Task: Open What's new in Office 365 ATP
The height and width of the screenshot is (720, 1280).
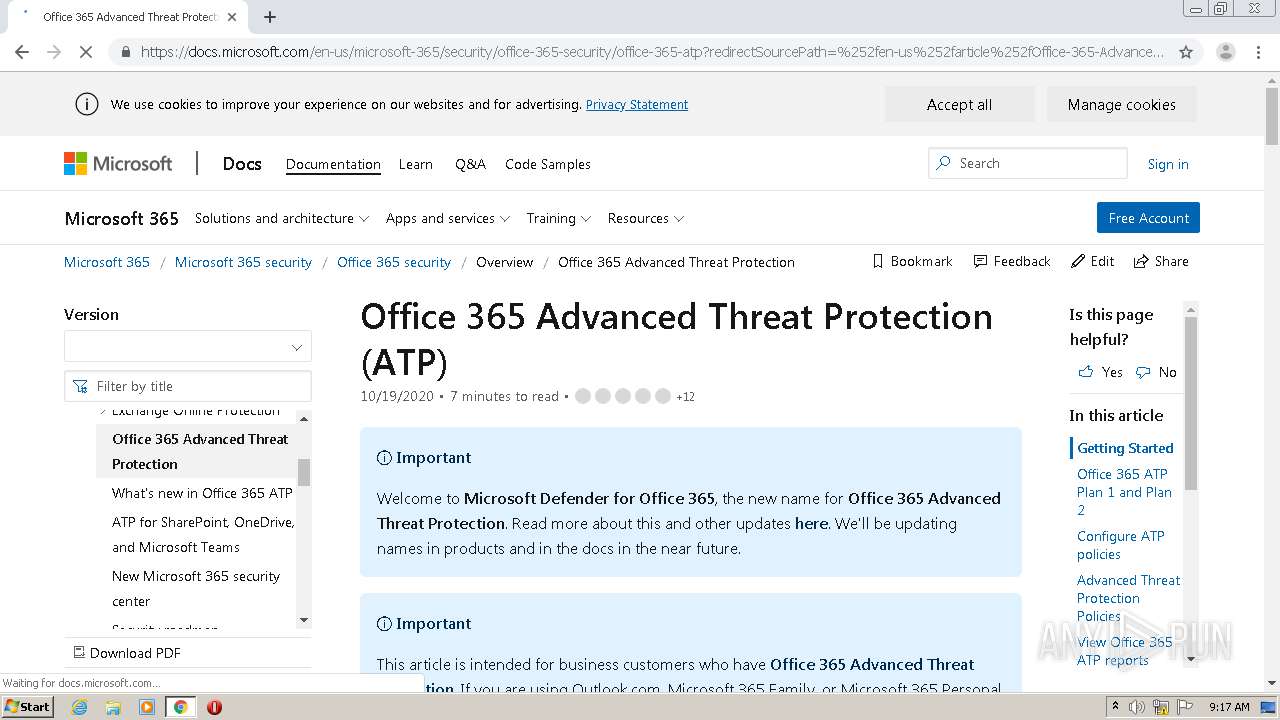Action: pos(202,493)
